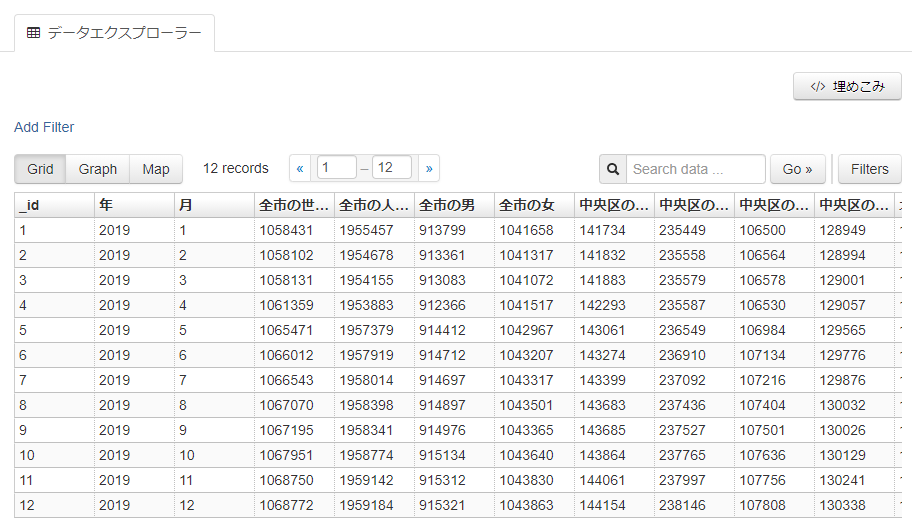Go to the next page with »
This screenshot has height=525, width=912.
pos(429,169)
